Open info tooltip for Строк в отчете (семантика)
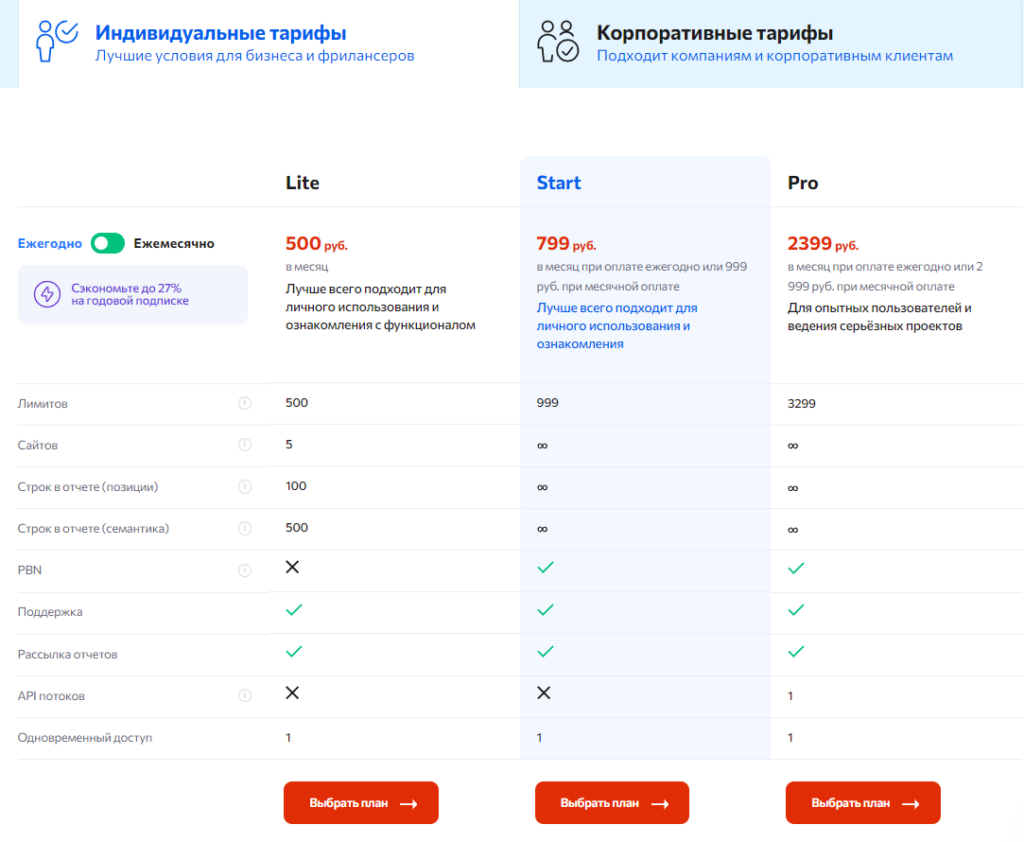1024x842 pixels. click(245, 528)
